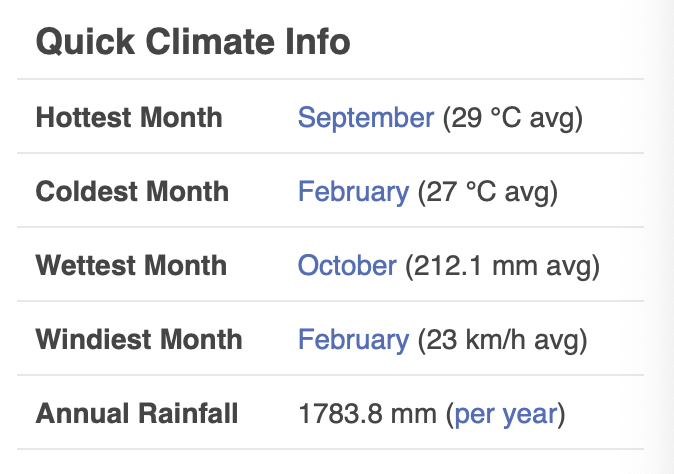This screenshot has width=674, height=474.
Task: Click the '(212.1 mm avg)' rainfall text
Action: (502, 266)
